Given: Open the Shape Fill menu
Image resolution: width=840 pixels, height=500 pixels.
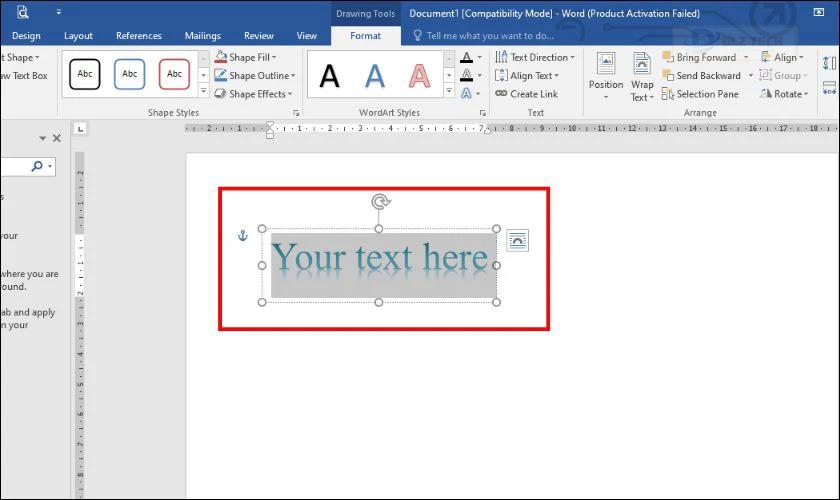Looking at the screenshot, I should click(x=245, y=57).
